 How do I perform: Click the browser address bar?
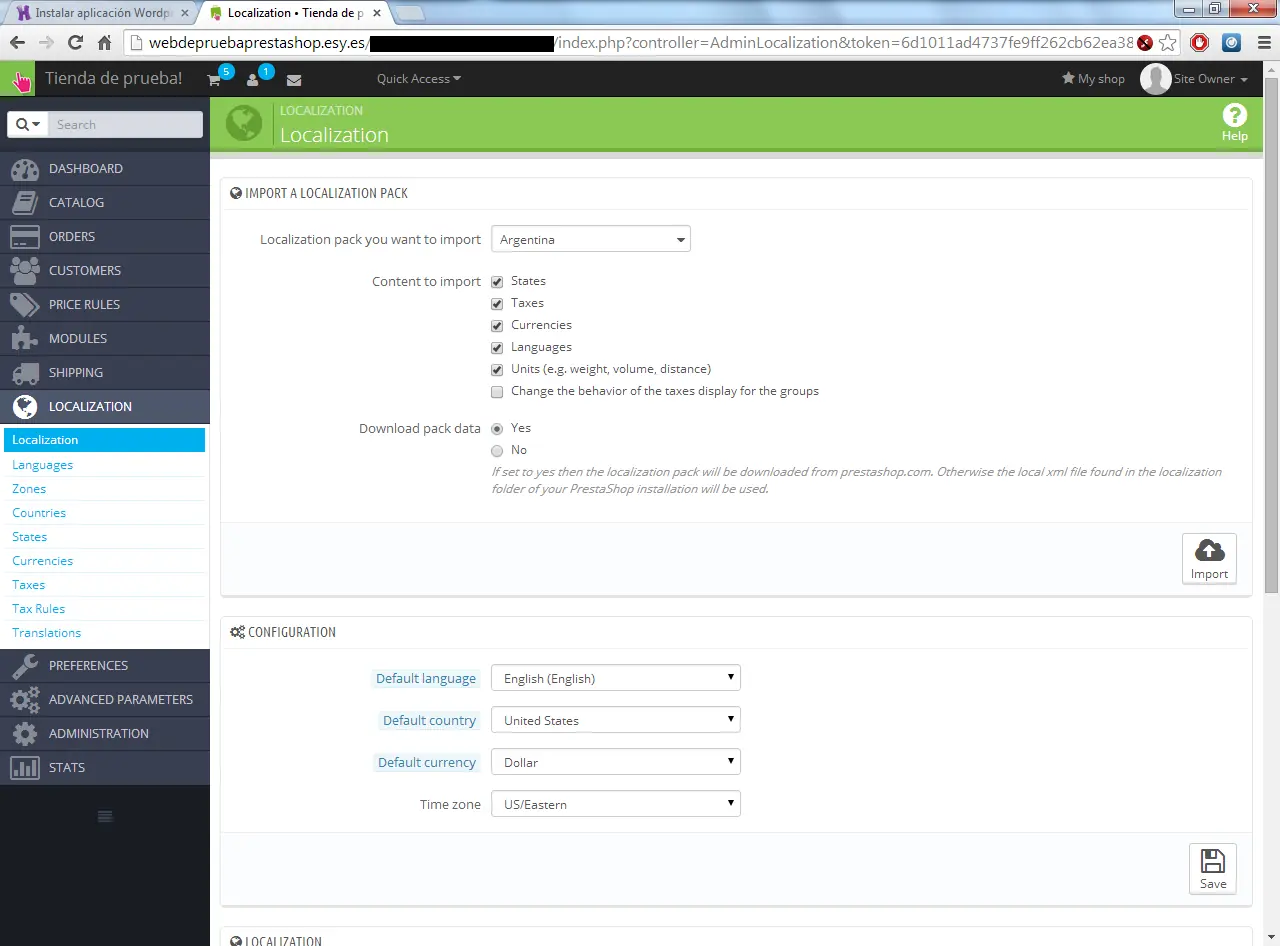point(641,43)
